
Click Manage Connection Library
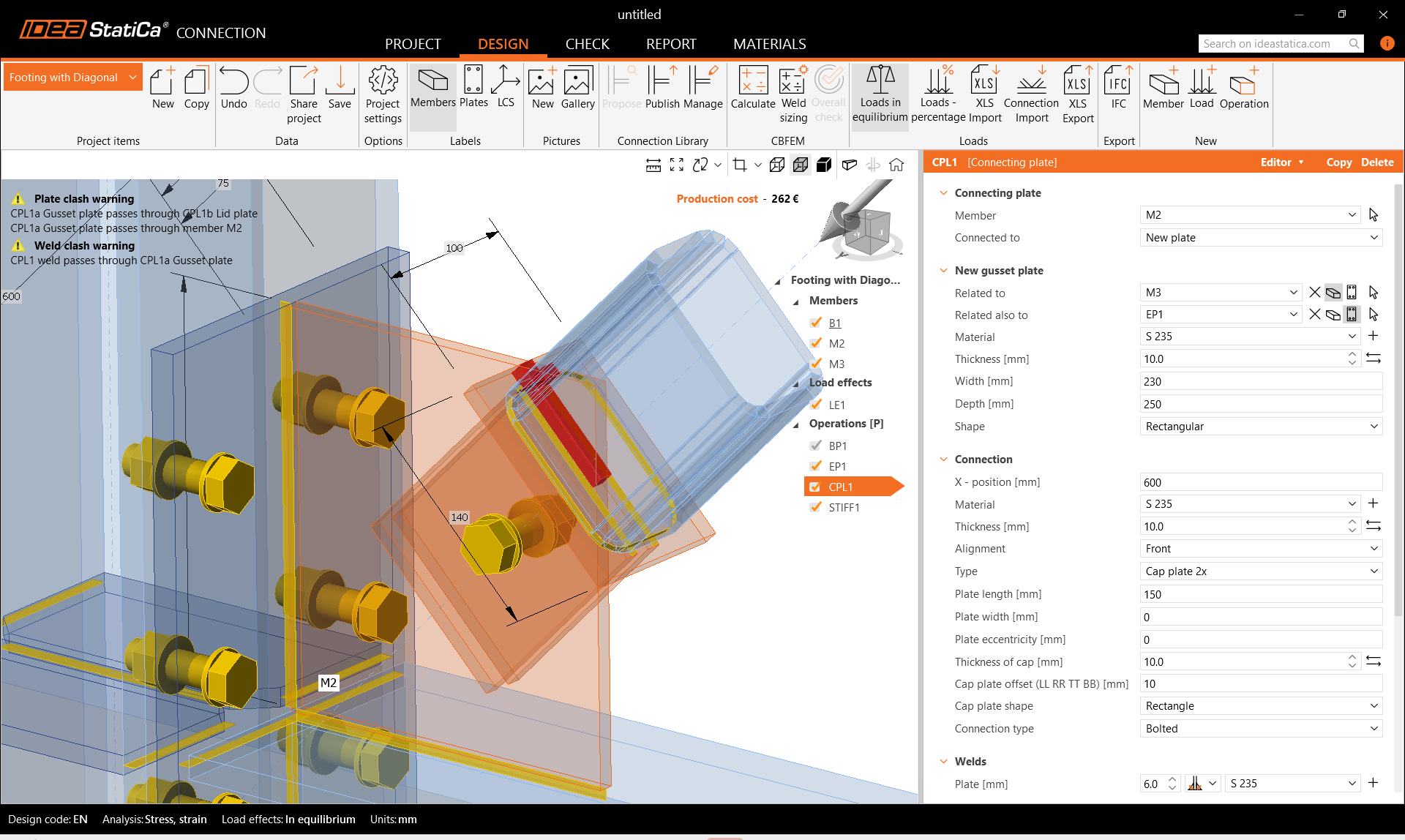coord(702,88)
